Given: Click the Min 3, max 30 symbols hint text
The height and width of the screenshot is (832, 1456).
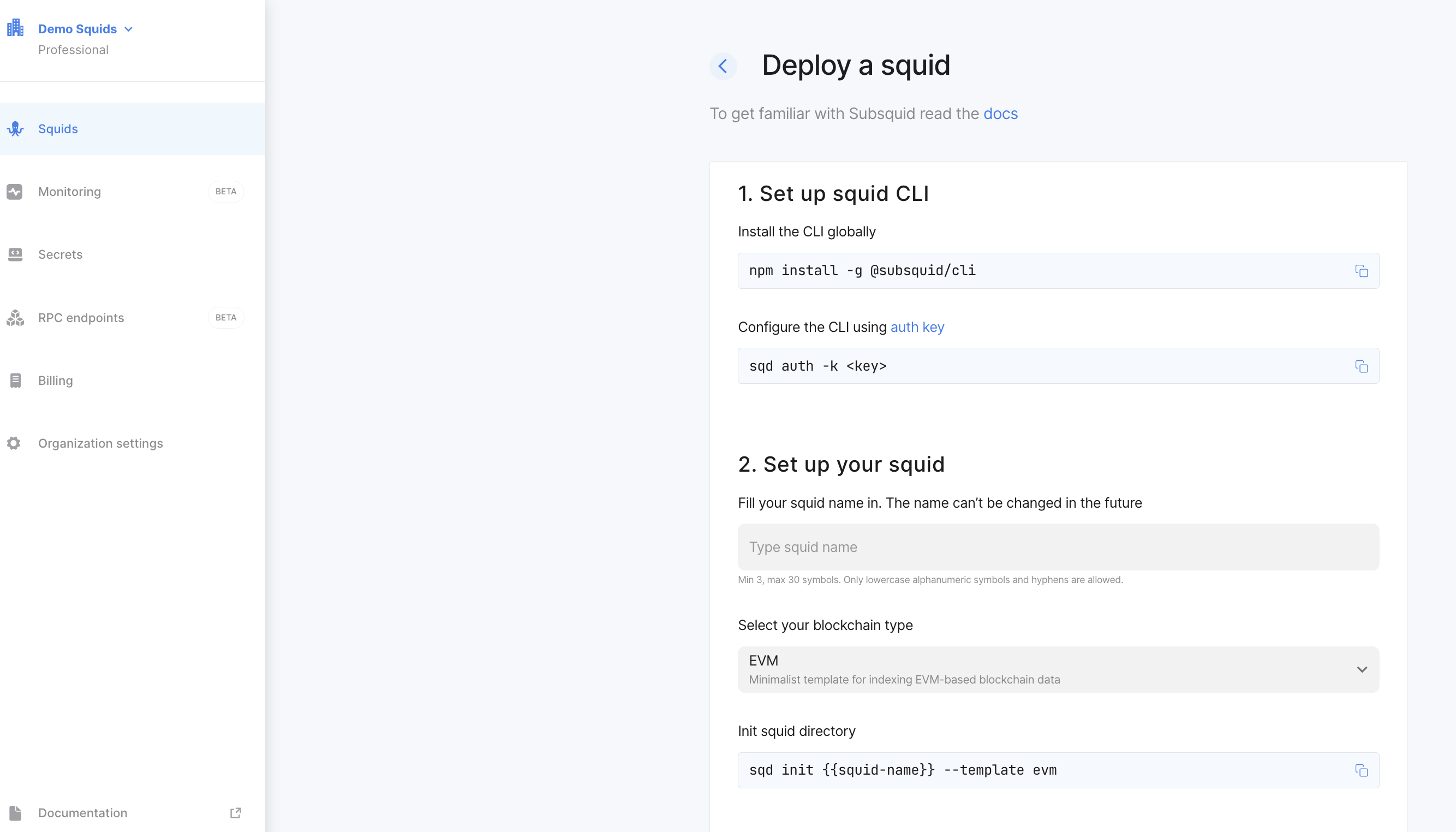Looking at the screenshot, I should [930, 579].
